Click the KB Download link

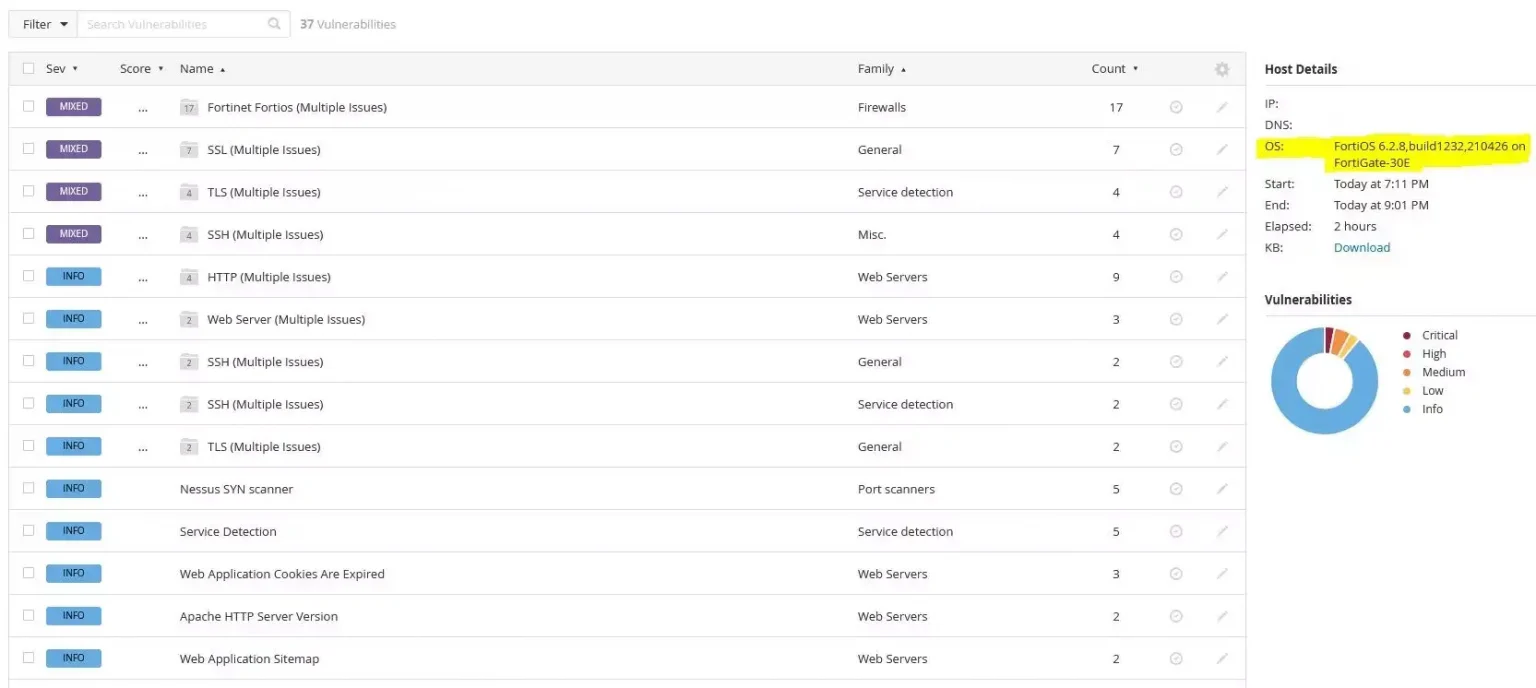click(1361, 248)
